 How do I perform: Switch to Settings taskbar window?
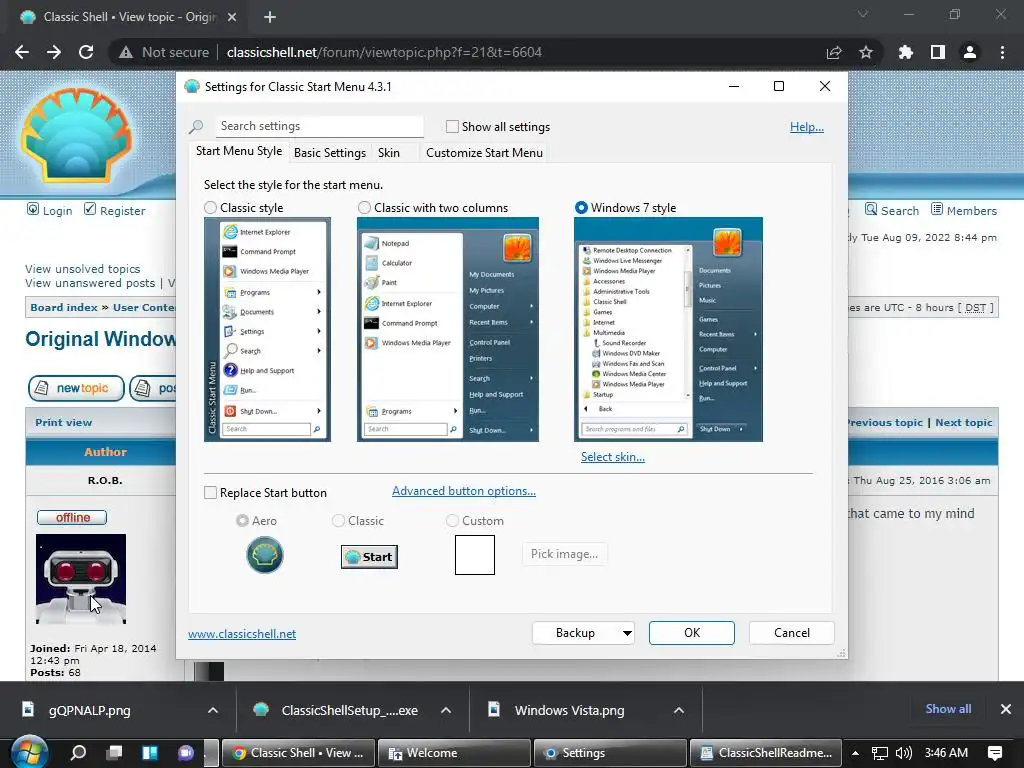pyautogui.click(x=611, y=753)
